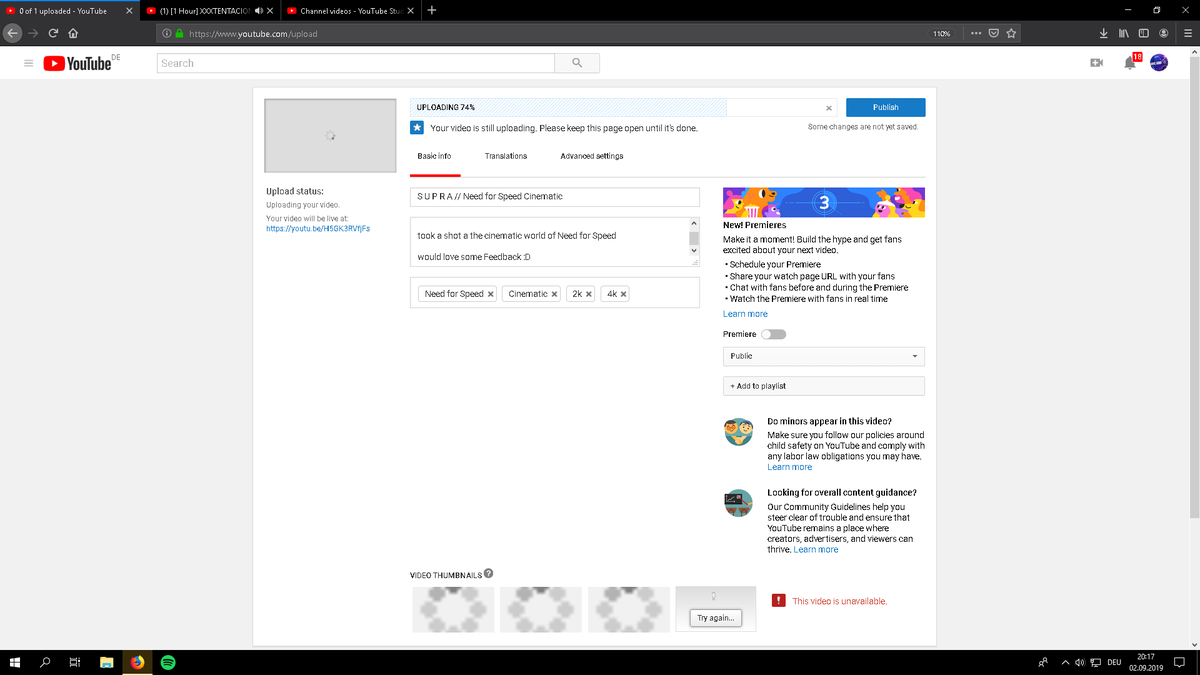1200x675 pixels.
Task: Select the first video thumbnail option
Action: [453, 609]
